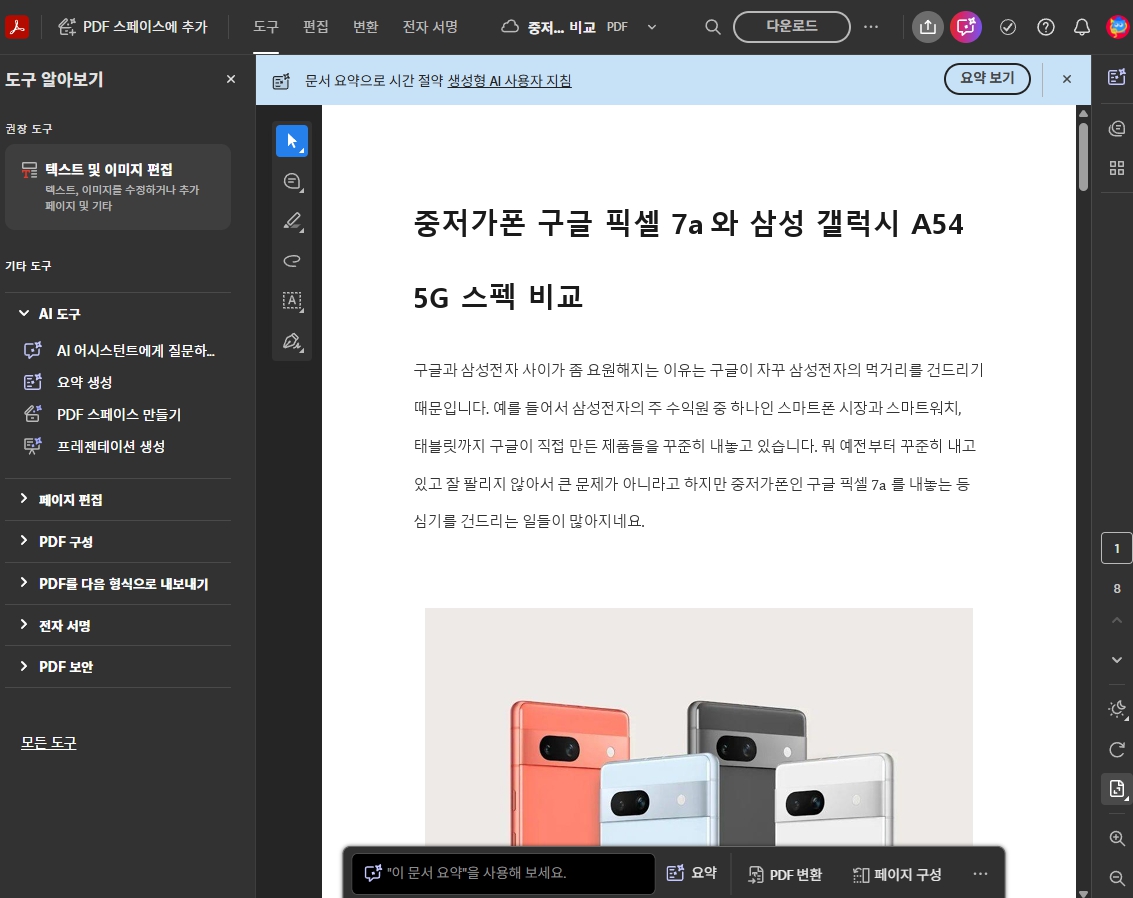Open the 편집 tab
1133x898 pixels.
tap(316, 27)
